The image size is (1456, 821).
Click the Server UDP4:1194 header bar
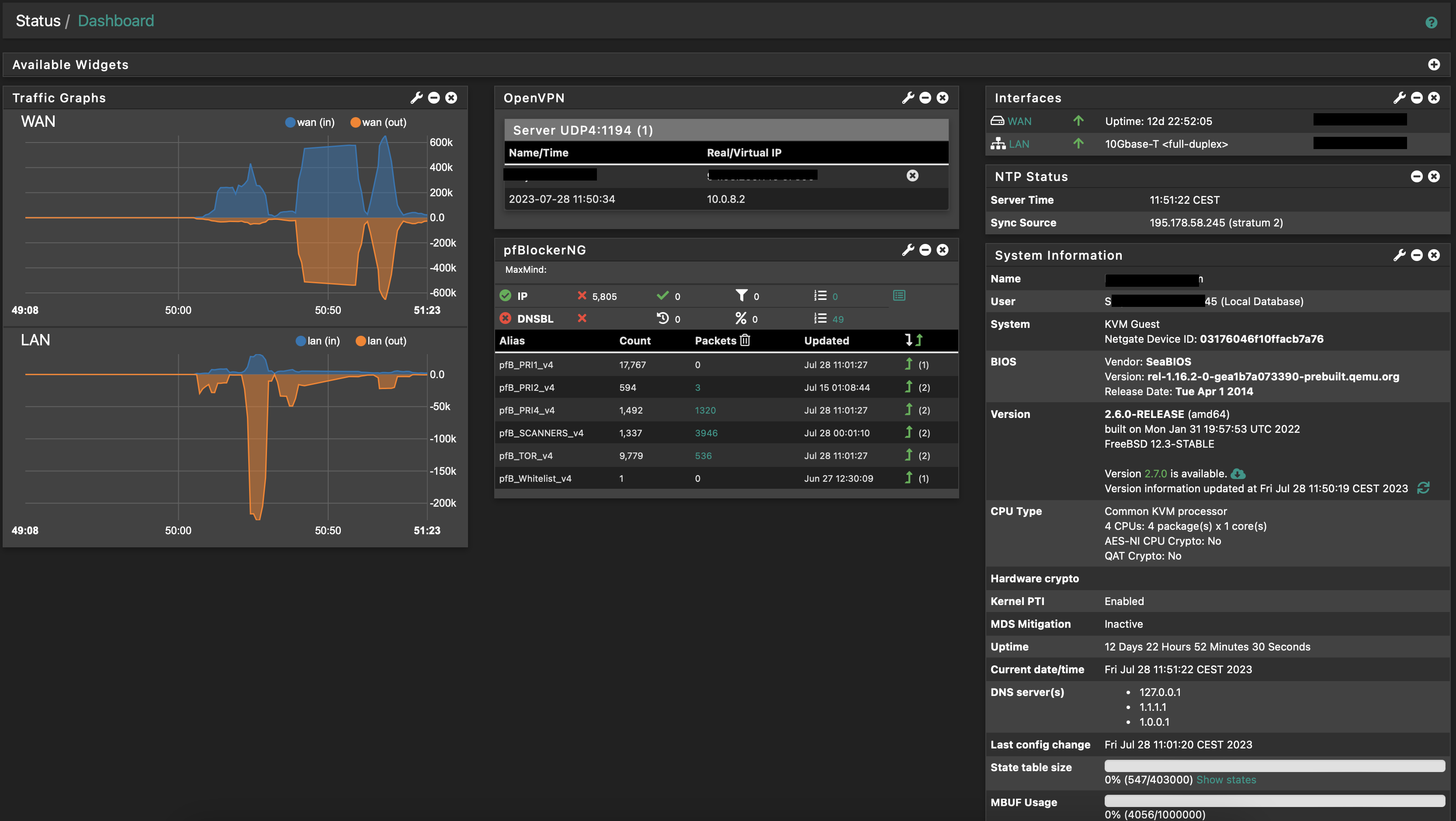click(x=726, y=130)
